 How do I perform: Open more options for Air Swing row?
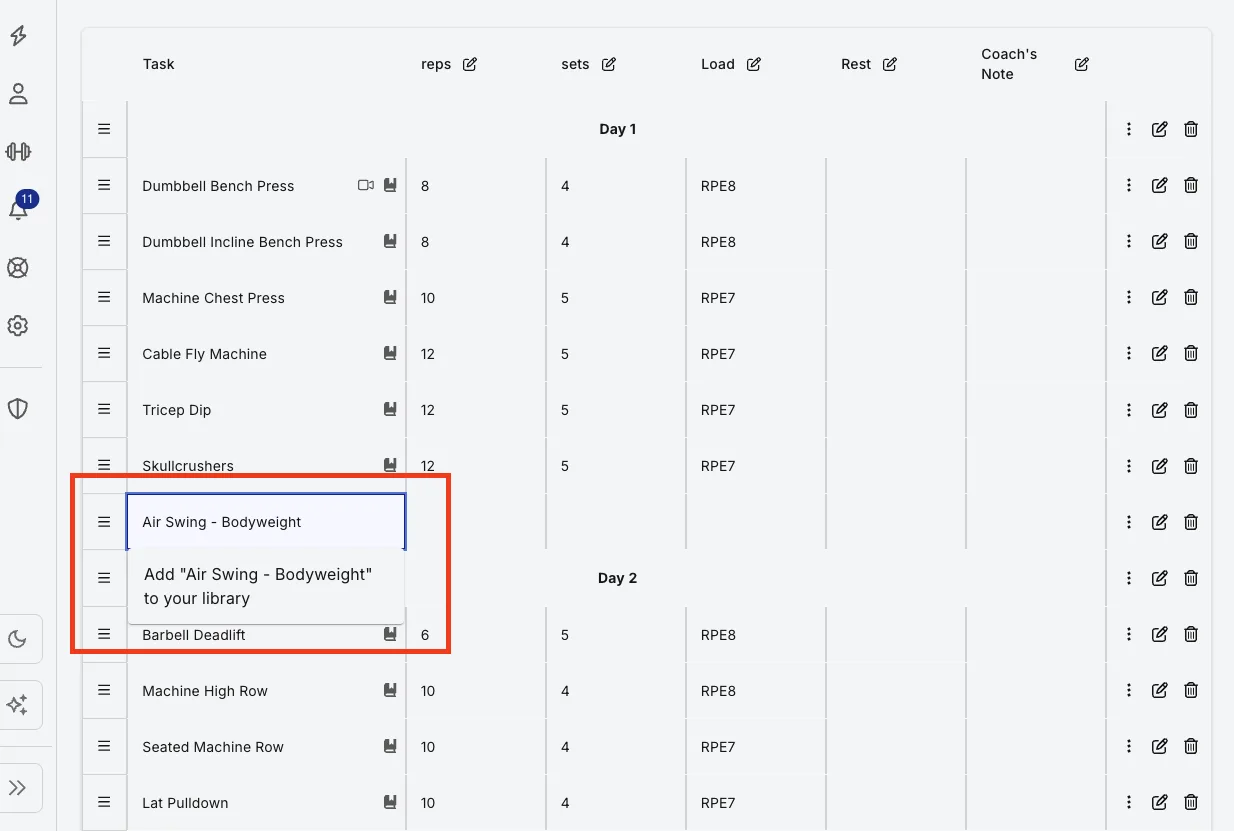coord(1129,522)
